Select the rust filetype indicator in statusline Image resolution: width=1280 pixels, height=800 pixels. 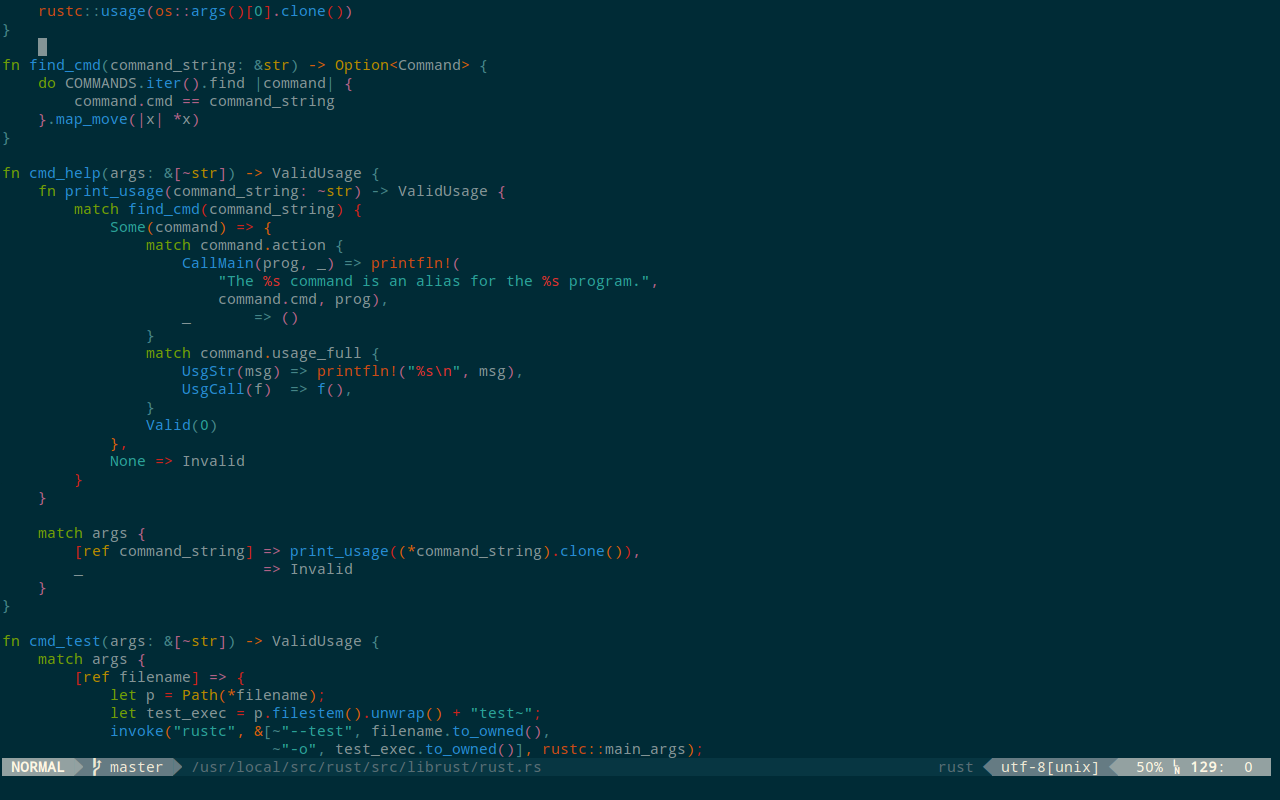(x=955, y=767)
